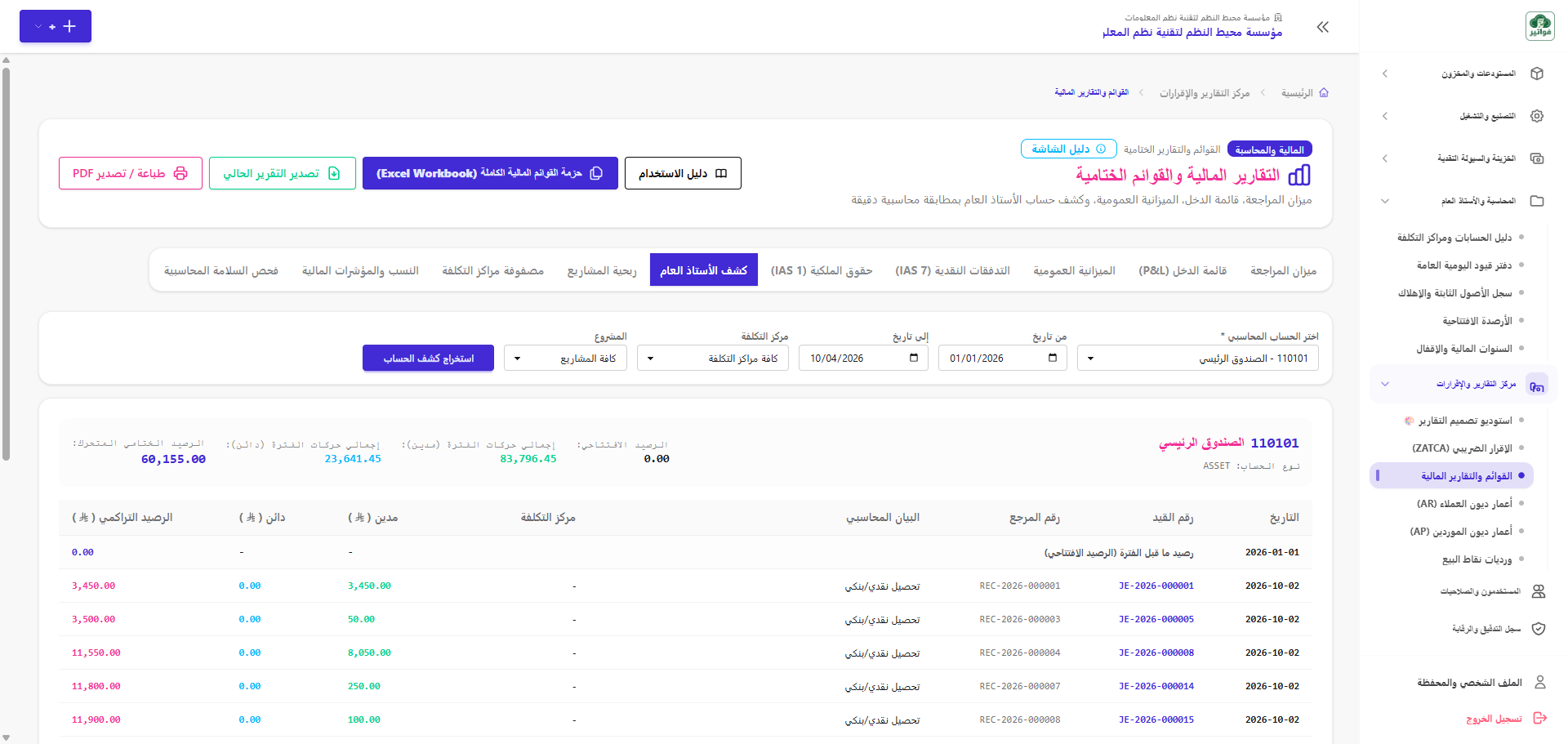1568x744 pixels.
Task: Open calendar picker for from-date field
Action: [1053, 358]
